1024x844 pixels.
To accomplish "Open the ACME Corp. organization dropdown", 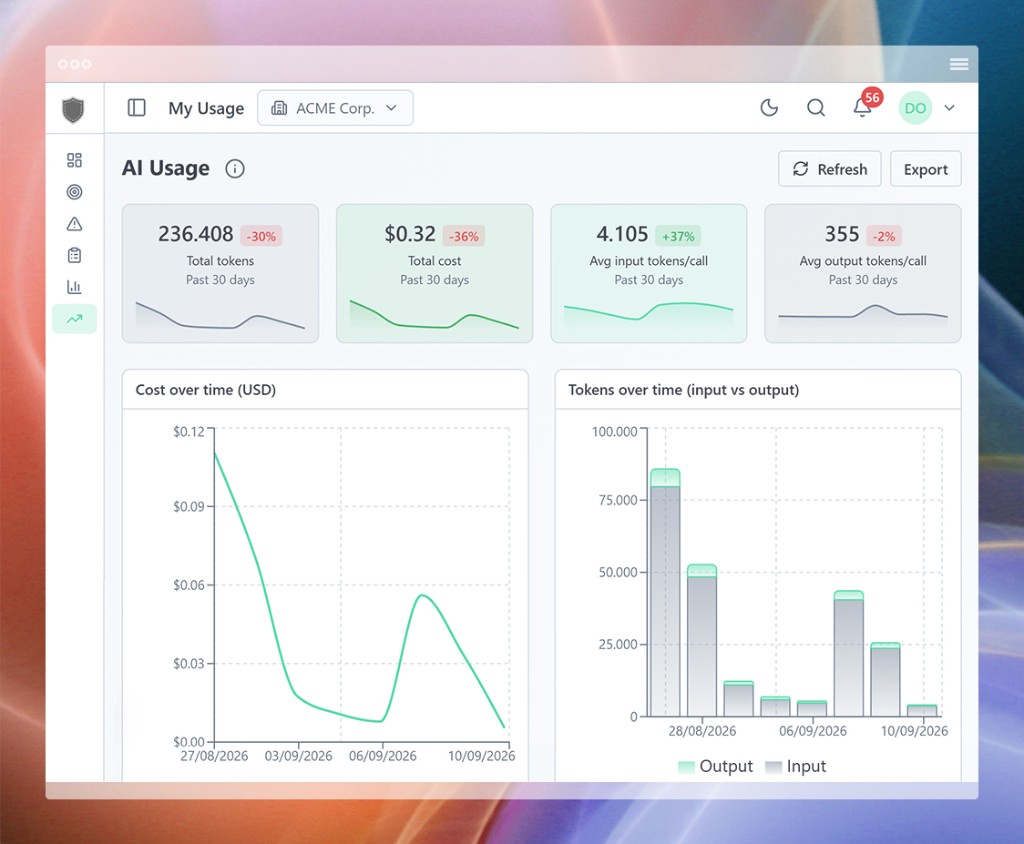I will pyautogui.click(x=335, y=108).
